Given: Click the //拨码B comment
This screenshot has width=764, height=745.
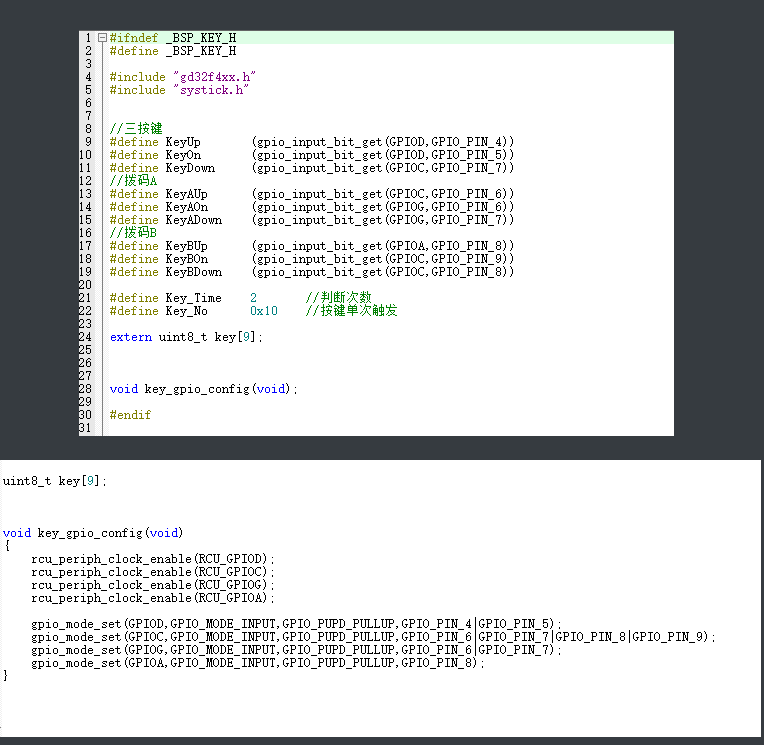Looking at the screenshot, I should coord(134,233).
